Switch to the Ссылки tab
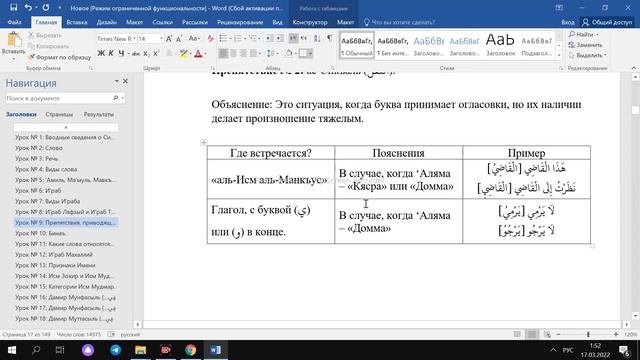 tap(162, 22)
